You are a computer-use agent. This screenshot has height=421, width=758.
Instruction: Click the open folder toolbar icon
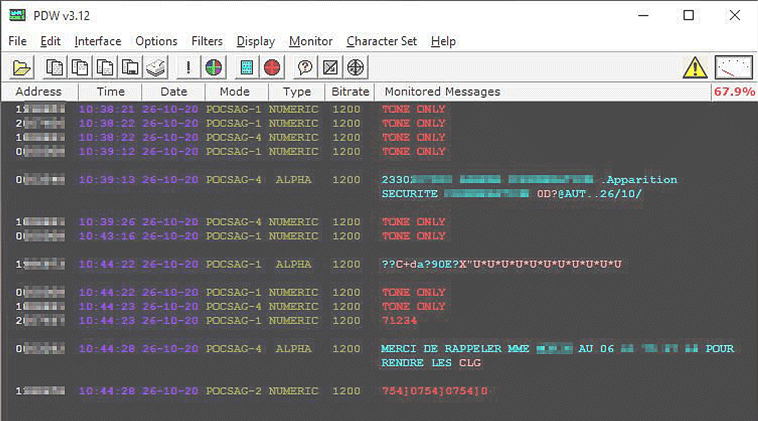pyautogui.click(x=21, y=67)
